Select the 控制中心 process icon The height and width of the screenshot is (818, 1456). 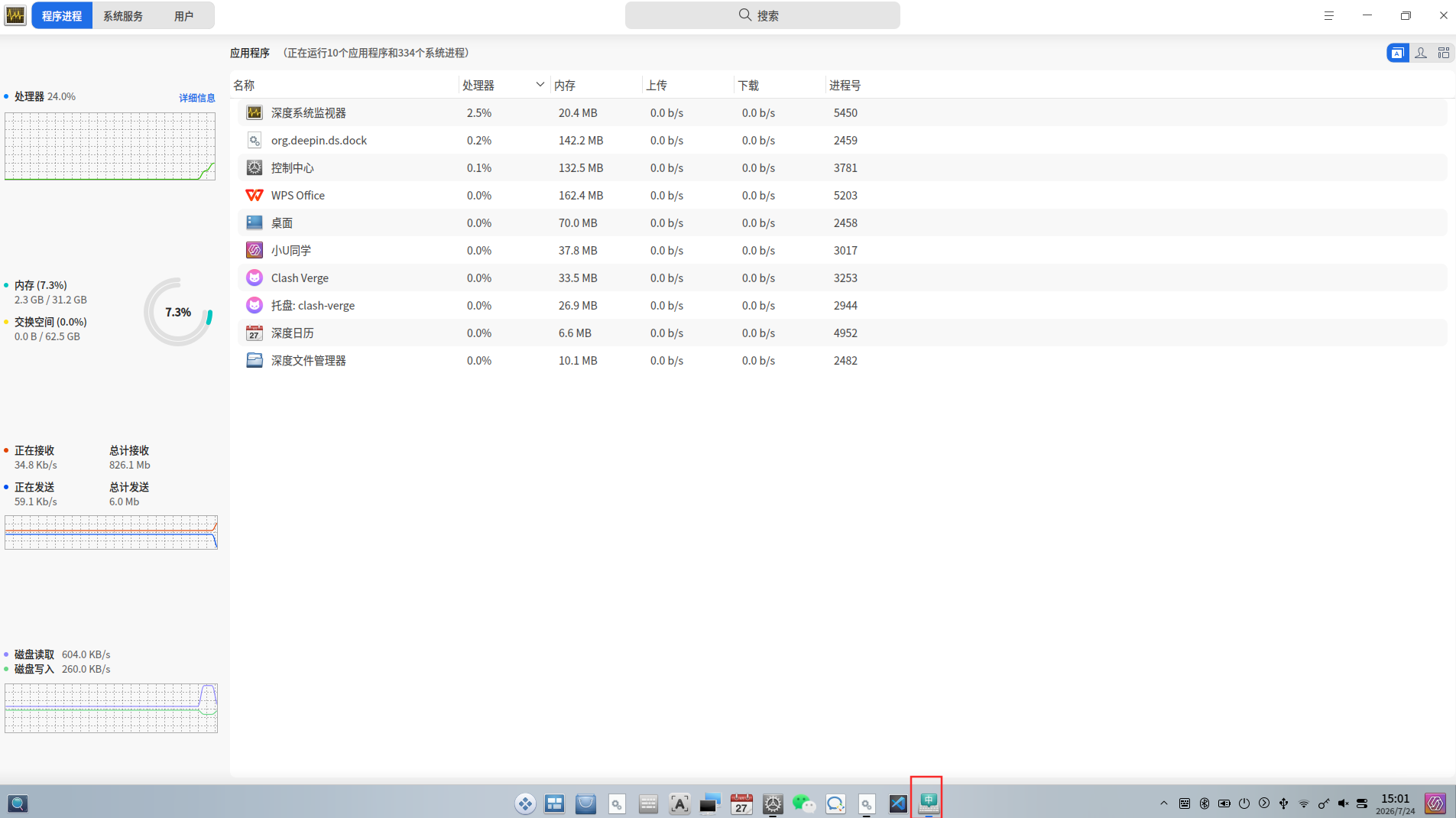point(255,167)
